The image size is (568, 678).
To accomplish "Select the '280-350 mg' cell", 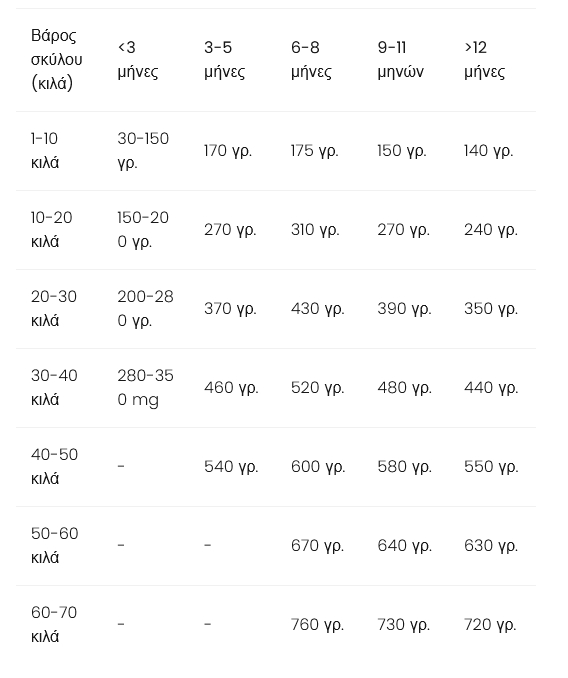I will coord(145,388).
